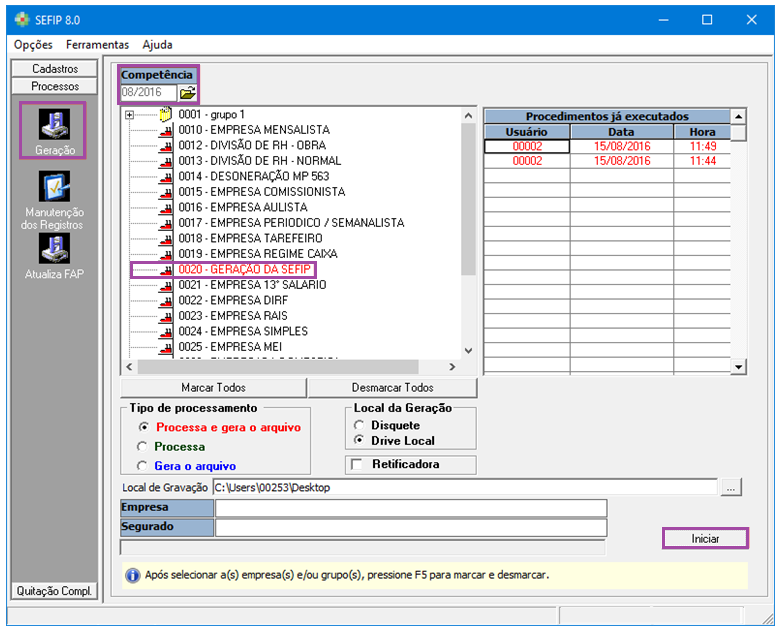Click the 11:49 time cell

pos(702,146)
